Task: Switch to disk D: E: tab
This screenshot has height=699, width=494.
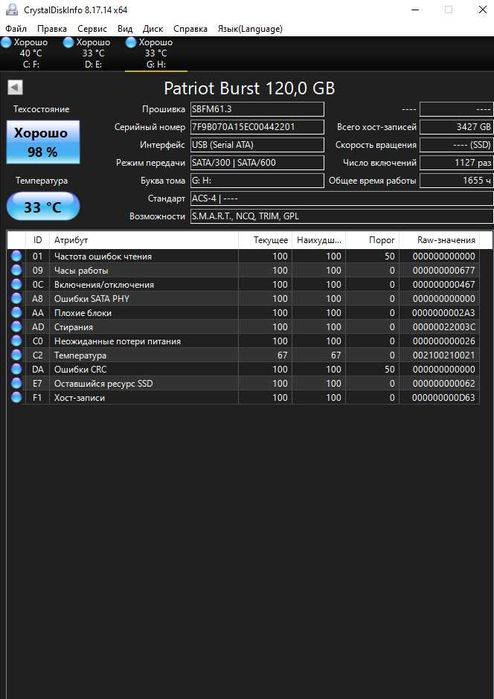Action: tap(93, 53)
